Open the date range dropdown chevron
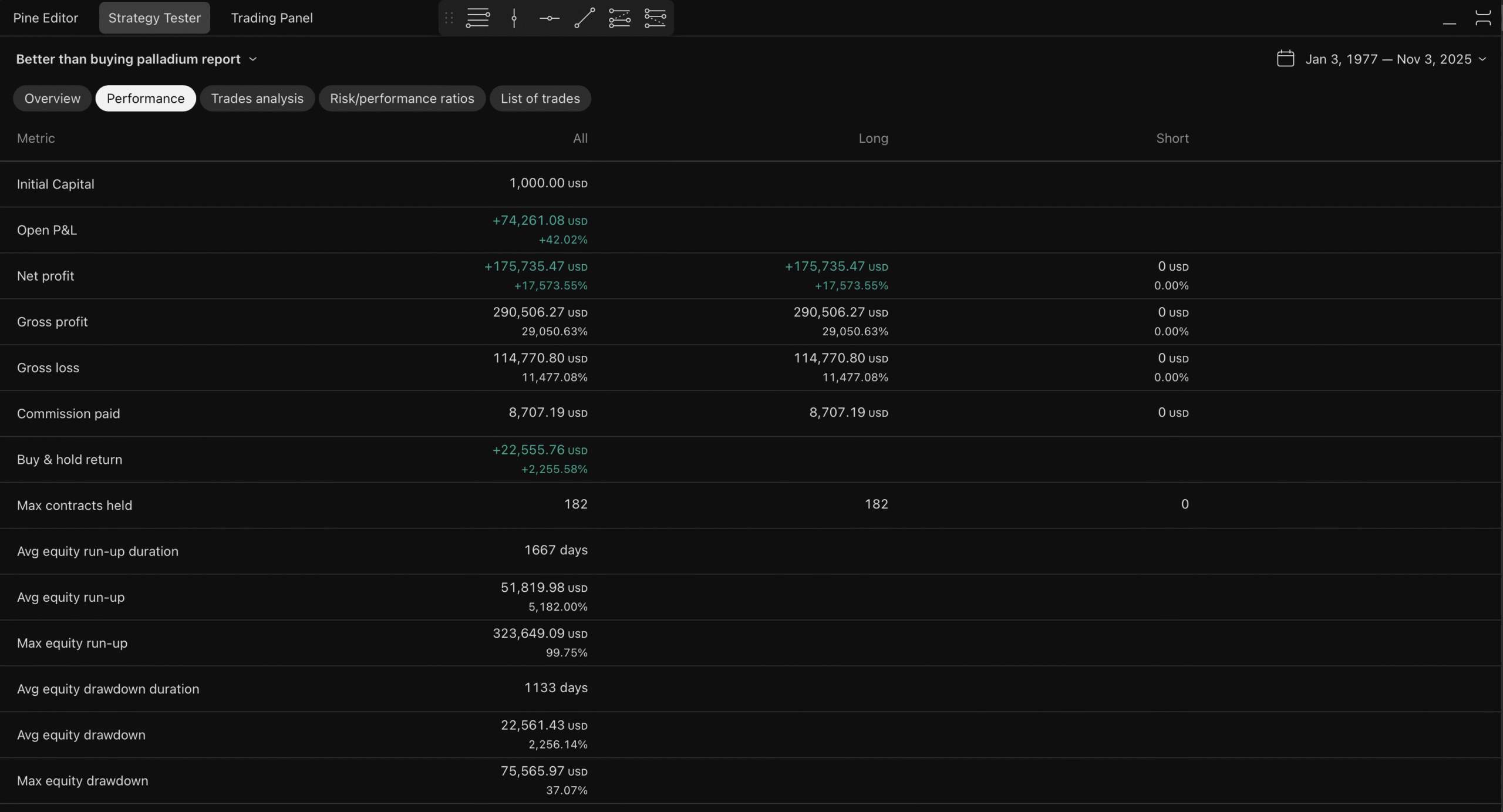 (x=1482, y=59)
